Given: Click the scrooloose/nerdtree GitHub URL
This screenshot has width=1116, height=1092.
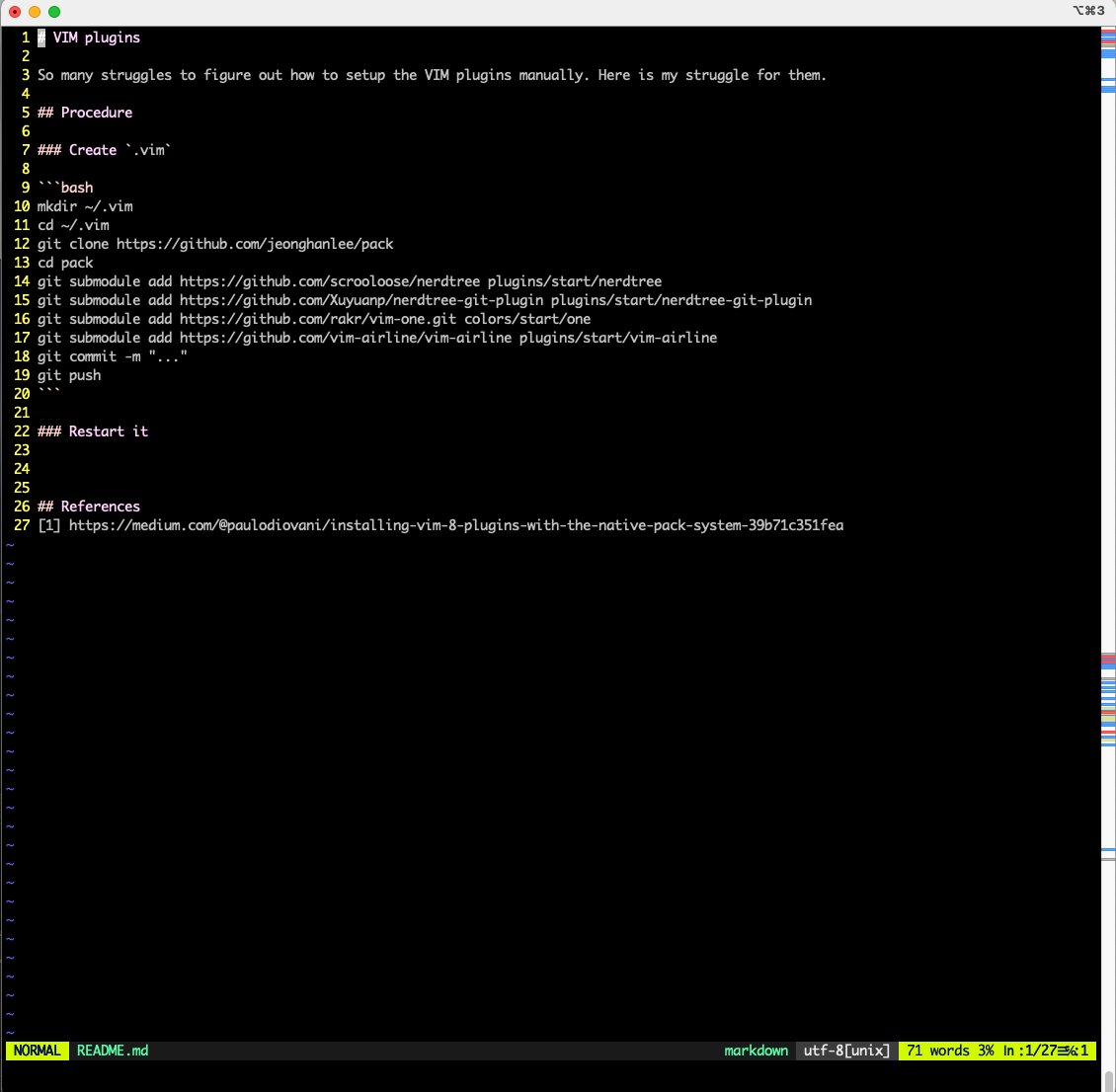Looking at the screenshot, I should coord(330,281).
